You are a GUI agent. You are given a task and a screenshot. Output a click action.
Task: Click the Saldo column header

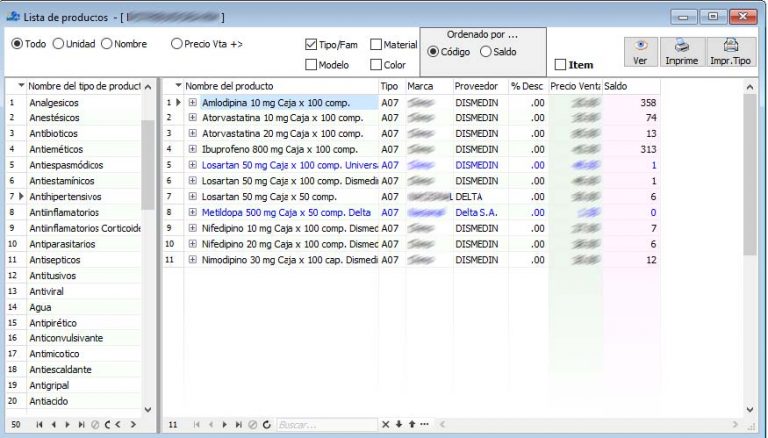pos(631,86)
